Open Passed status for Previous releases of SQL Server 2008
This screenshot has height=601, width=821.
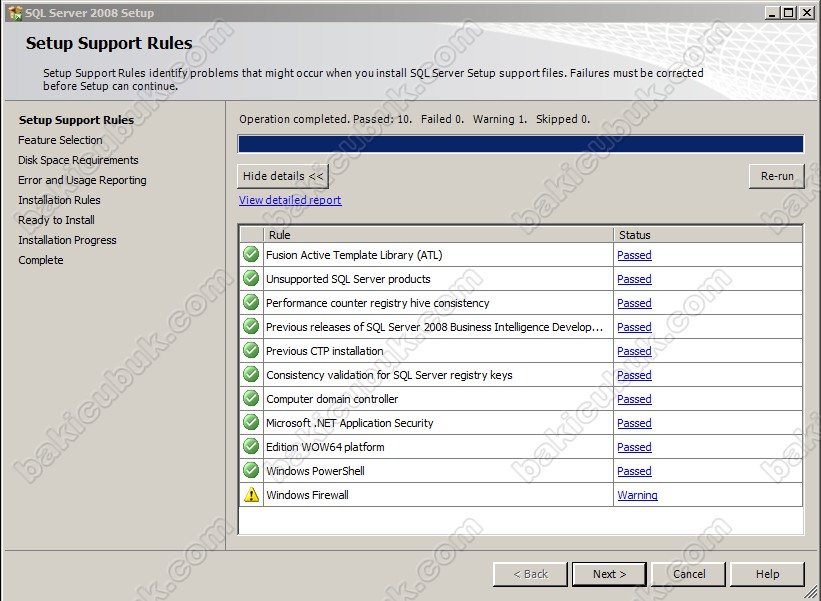(634, 327)
